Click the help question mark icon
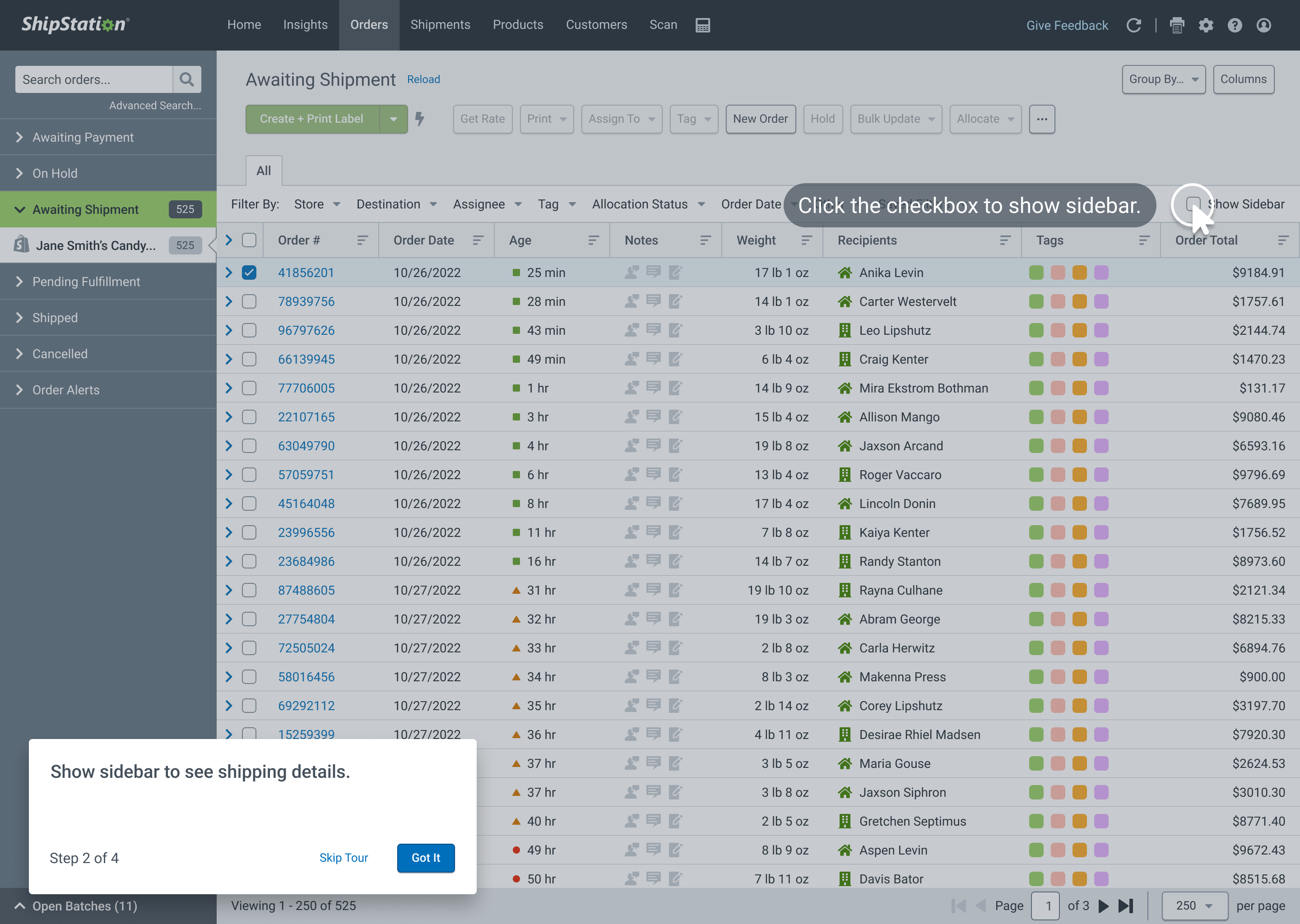Image resolution: width=1300 pixels, height=924 pixels. click(x=1235, y=25)
